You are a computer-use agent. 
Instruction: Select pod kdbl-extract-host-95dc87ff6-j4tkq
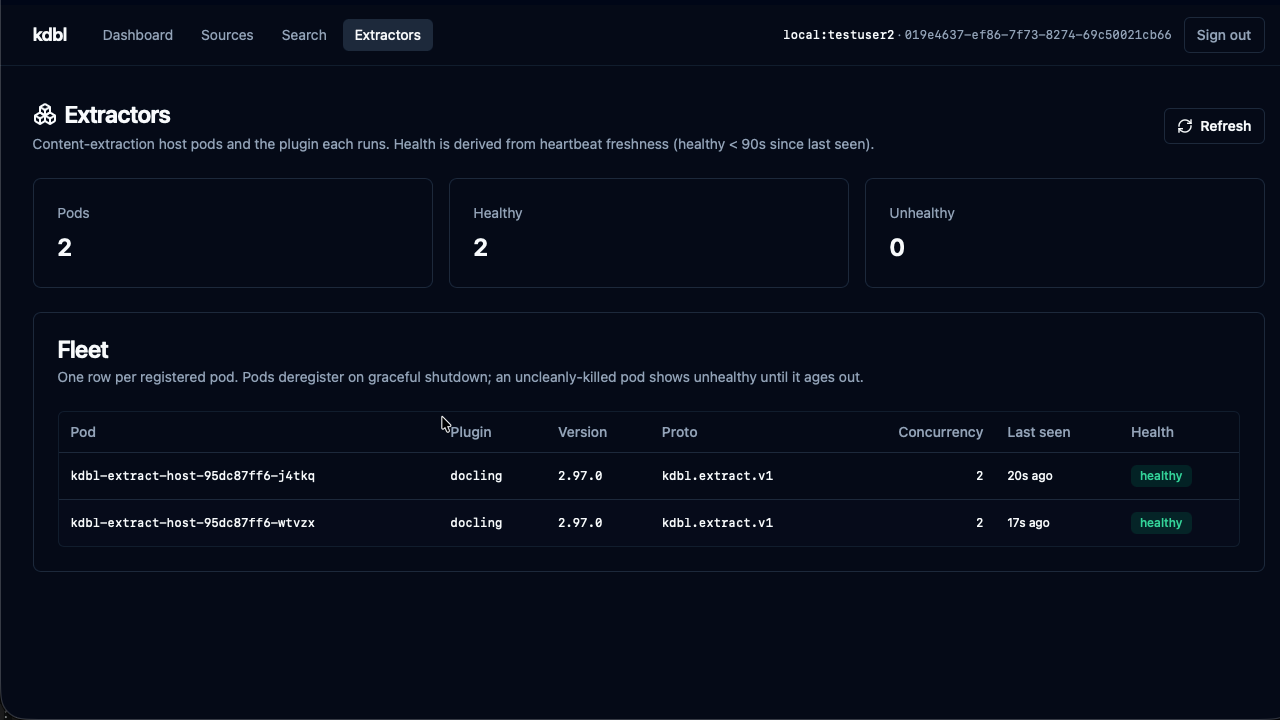pyautogui.click(x=193, y=476)
